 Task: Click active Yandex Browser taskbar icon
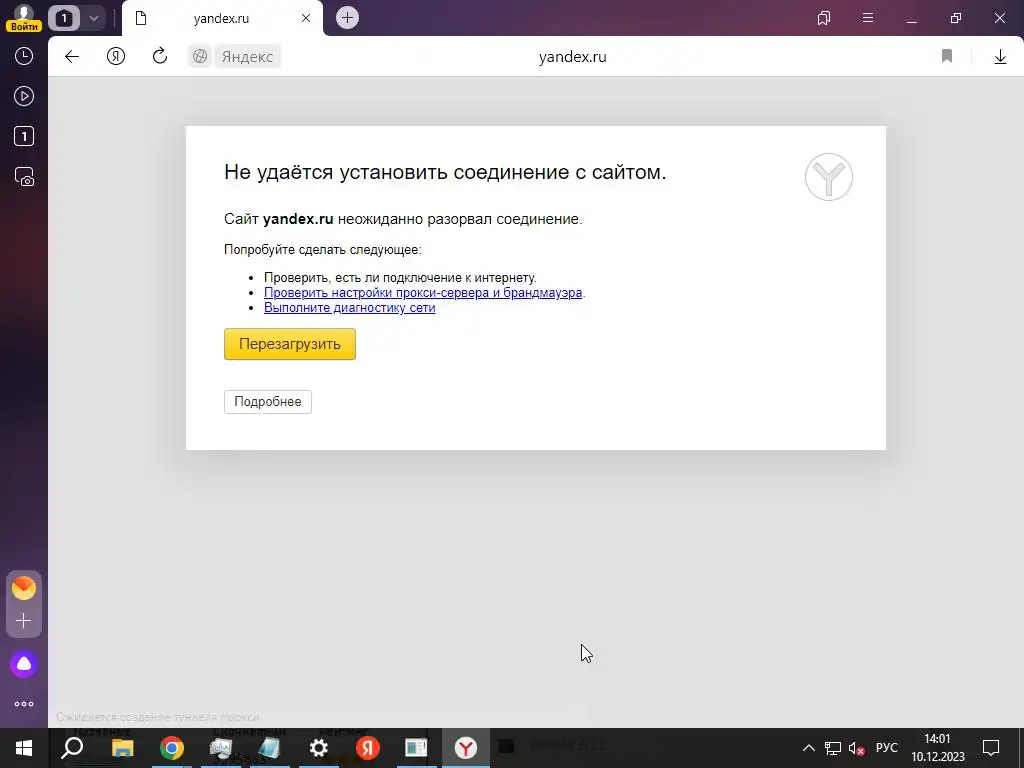(466, 748)
